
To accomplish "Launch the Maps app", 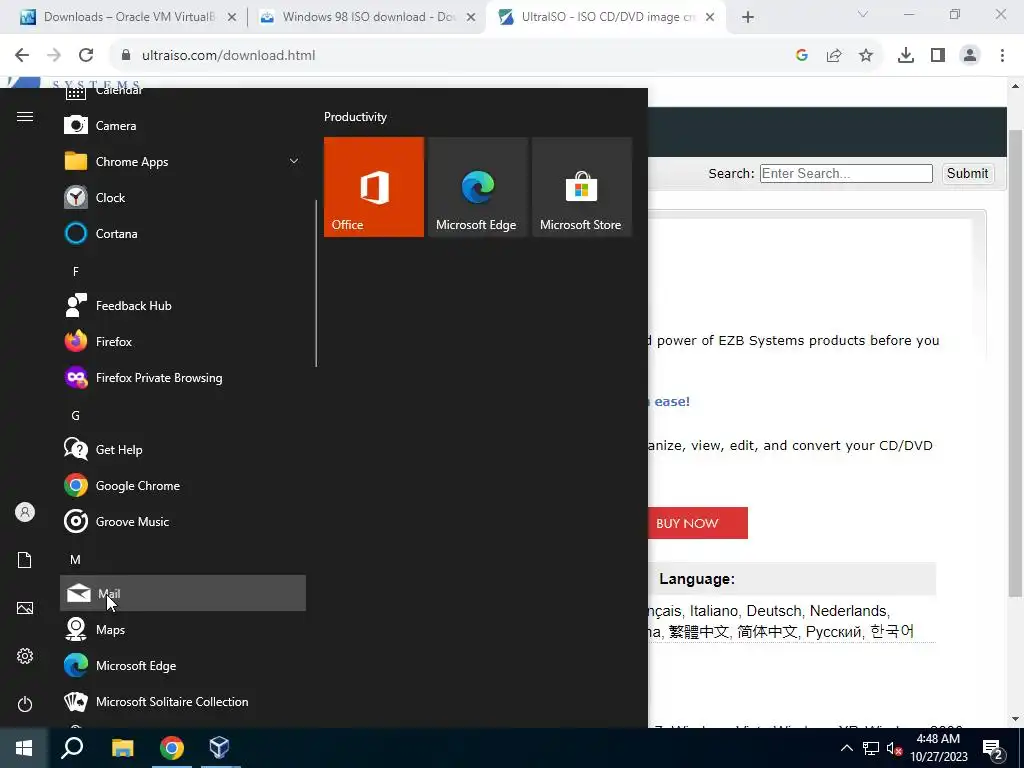I will [x=183, y=630].
